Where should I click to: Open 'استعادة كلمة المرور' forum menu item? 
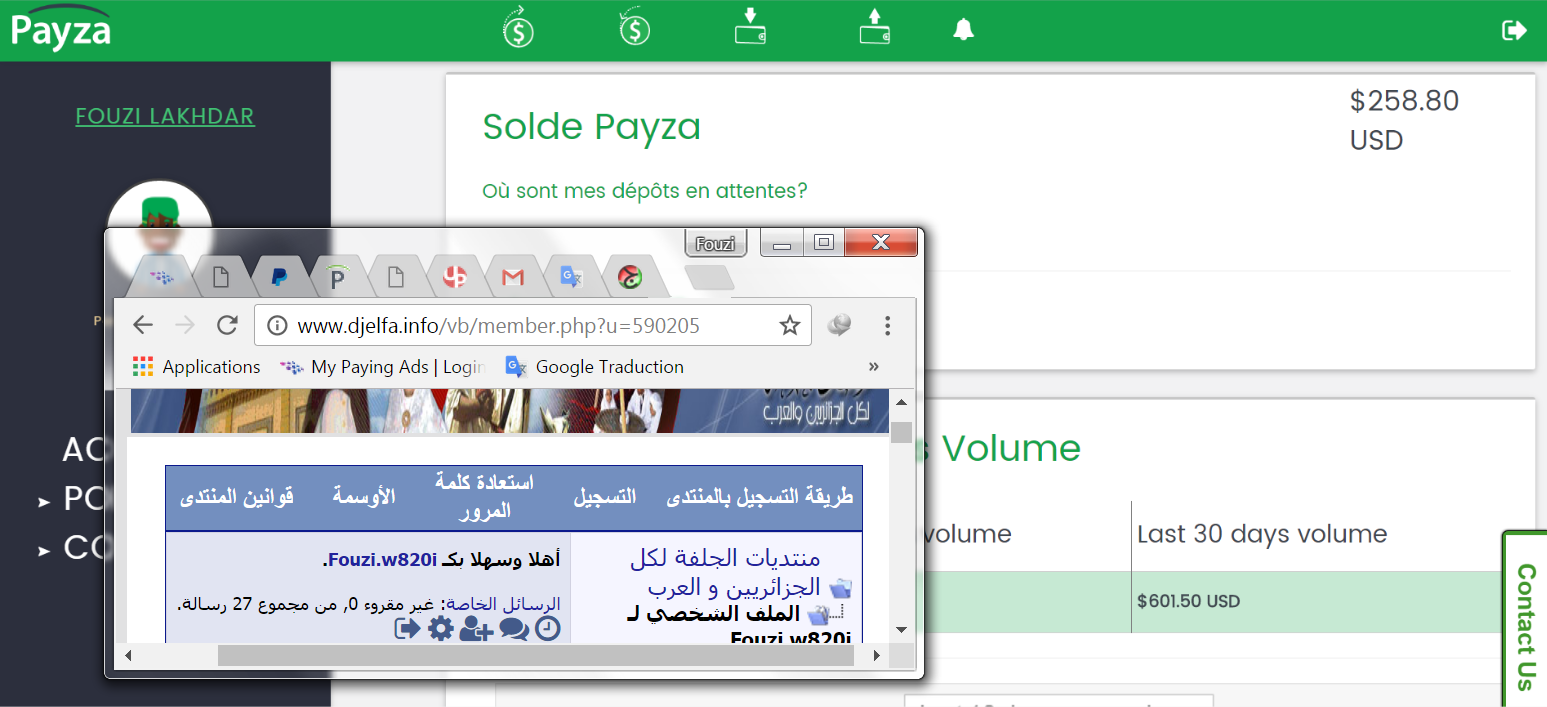(484, 497)
